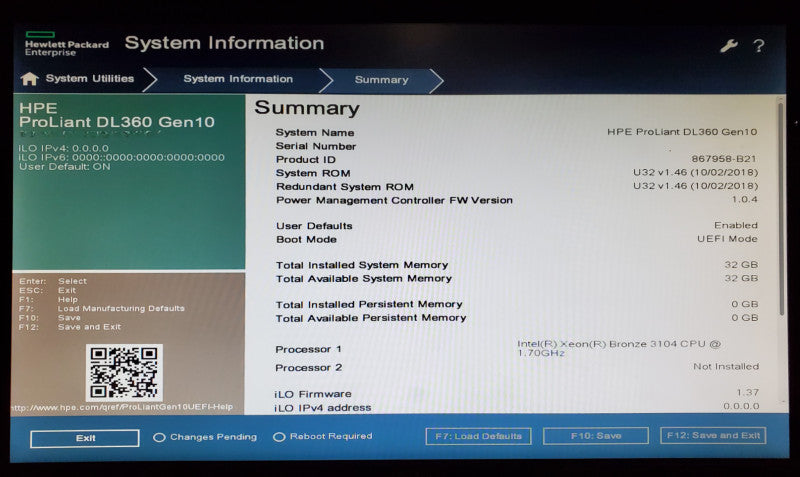Click Intel Xeon Bronze 3104 CPU value
The height and width of the screenshot is (477, 800).
(x=618, y=348)
